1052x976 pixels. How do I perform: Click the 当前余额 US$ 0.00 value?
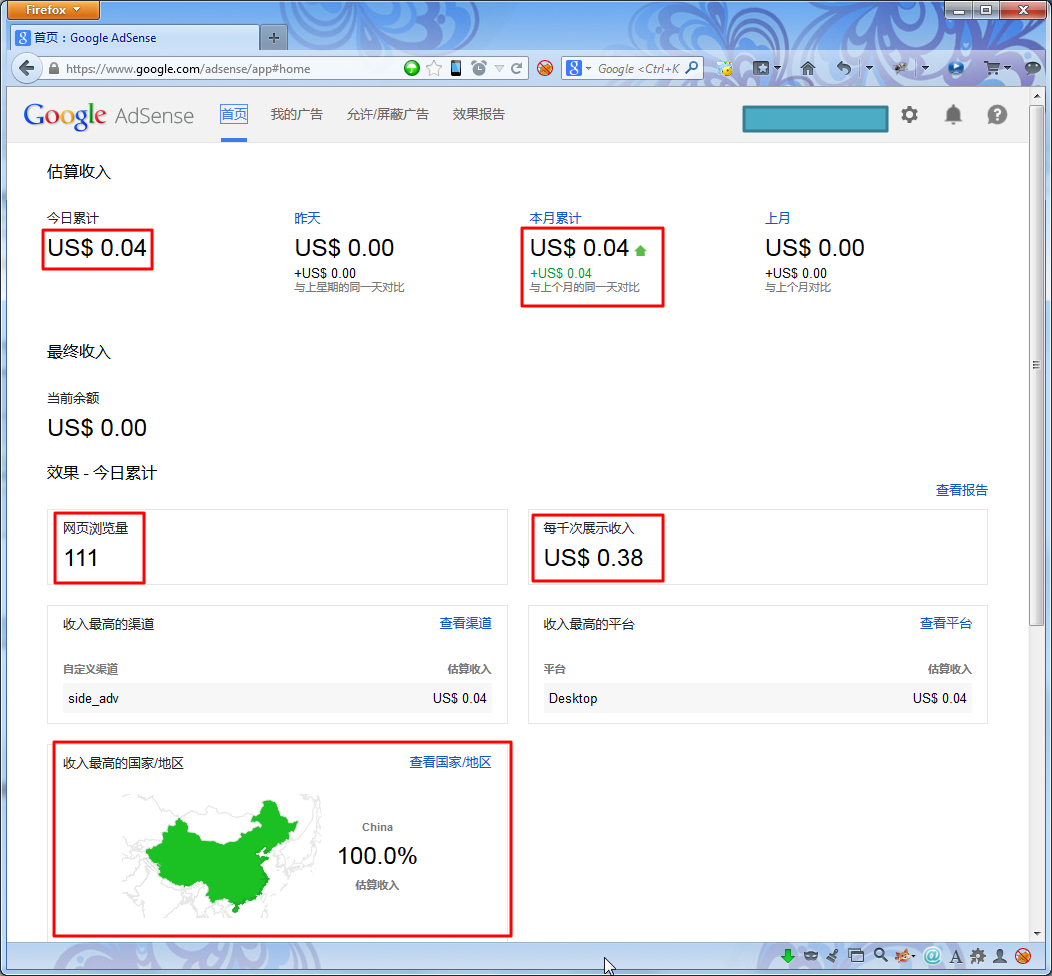coord(97,428)
